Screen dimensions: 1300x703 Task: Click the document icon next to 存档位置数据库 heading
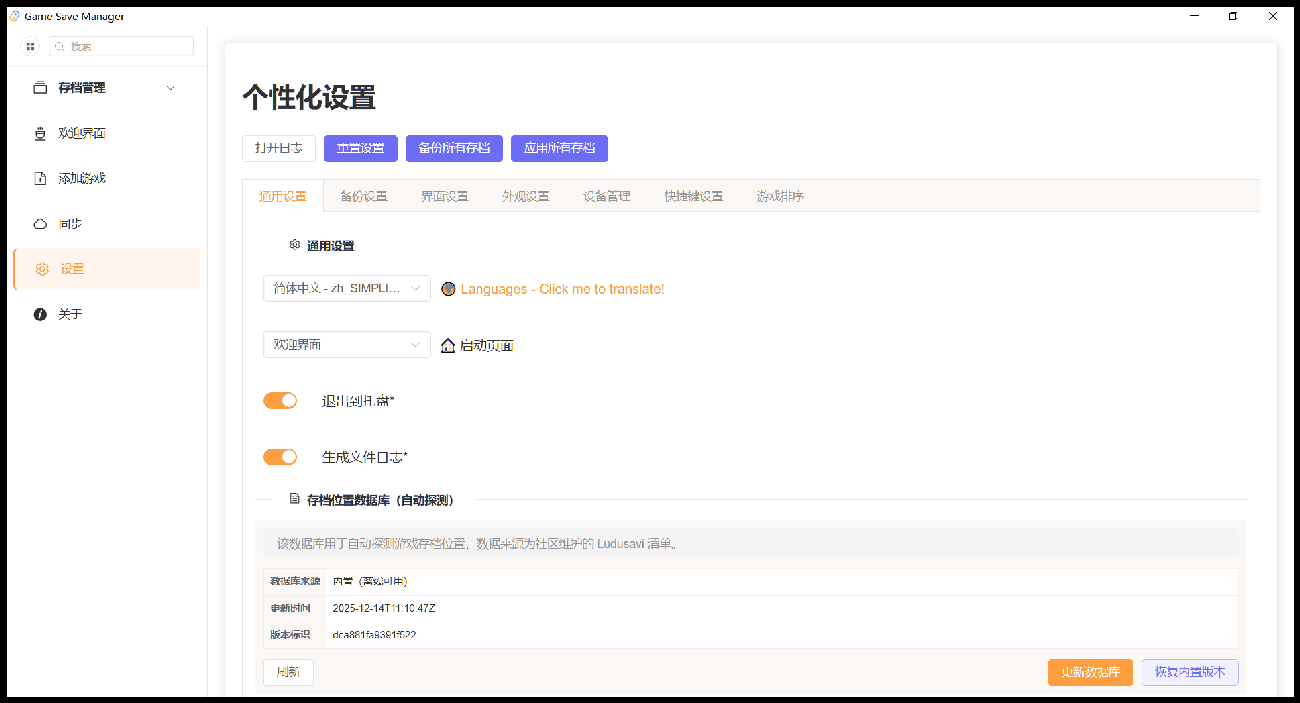[295, 498]
